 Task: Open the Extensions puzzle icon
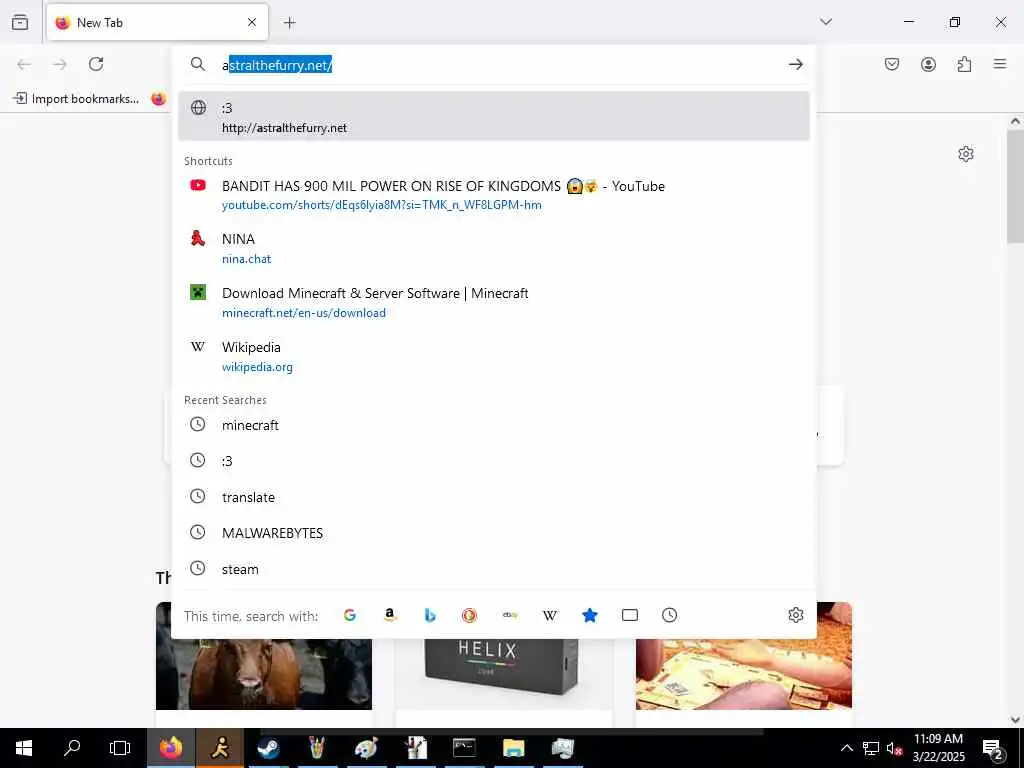coord(965,64)
